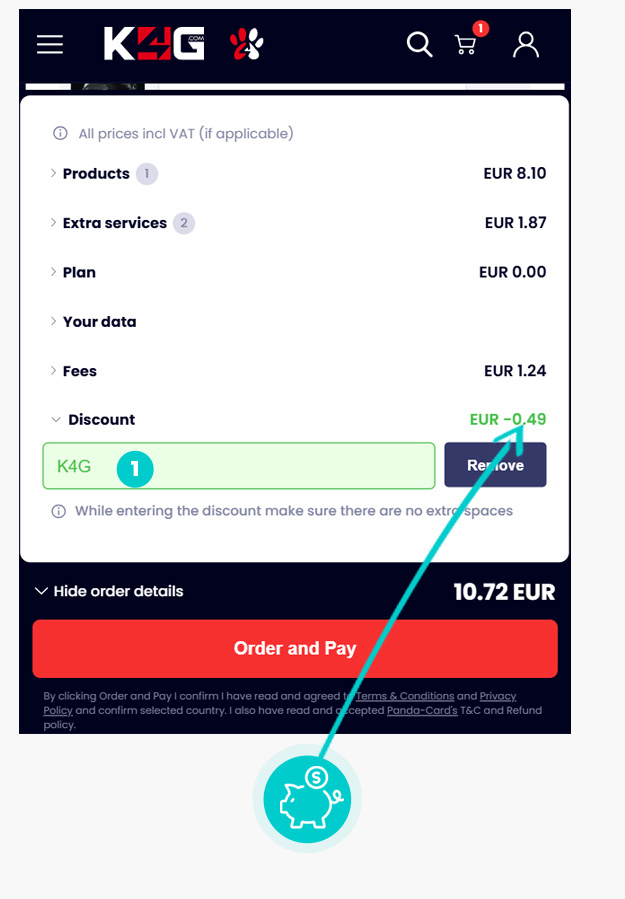This screenshot has height=899, width=625.
Task: Expand the Products section
Action: [96, 173]
